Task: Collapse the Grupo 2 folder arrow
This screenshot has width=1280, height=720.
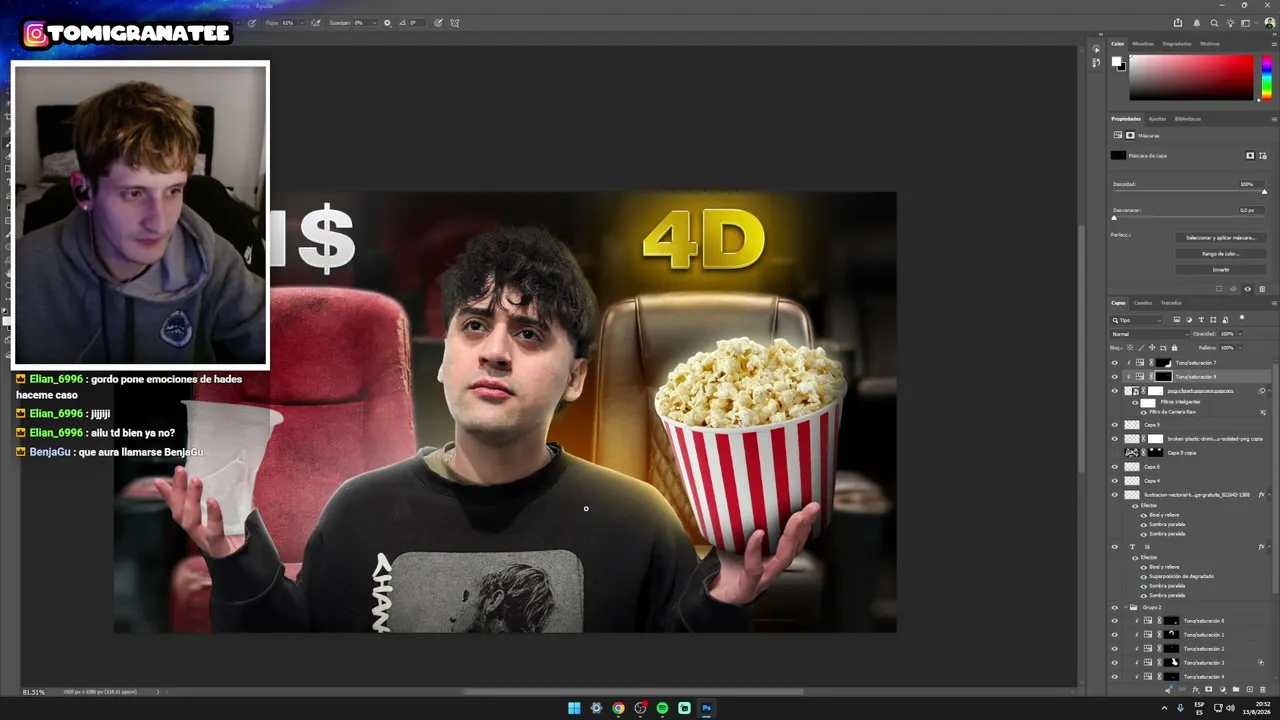Action: point(1126,608)
